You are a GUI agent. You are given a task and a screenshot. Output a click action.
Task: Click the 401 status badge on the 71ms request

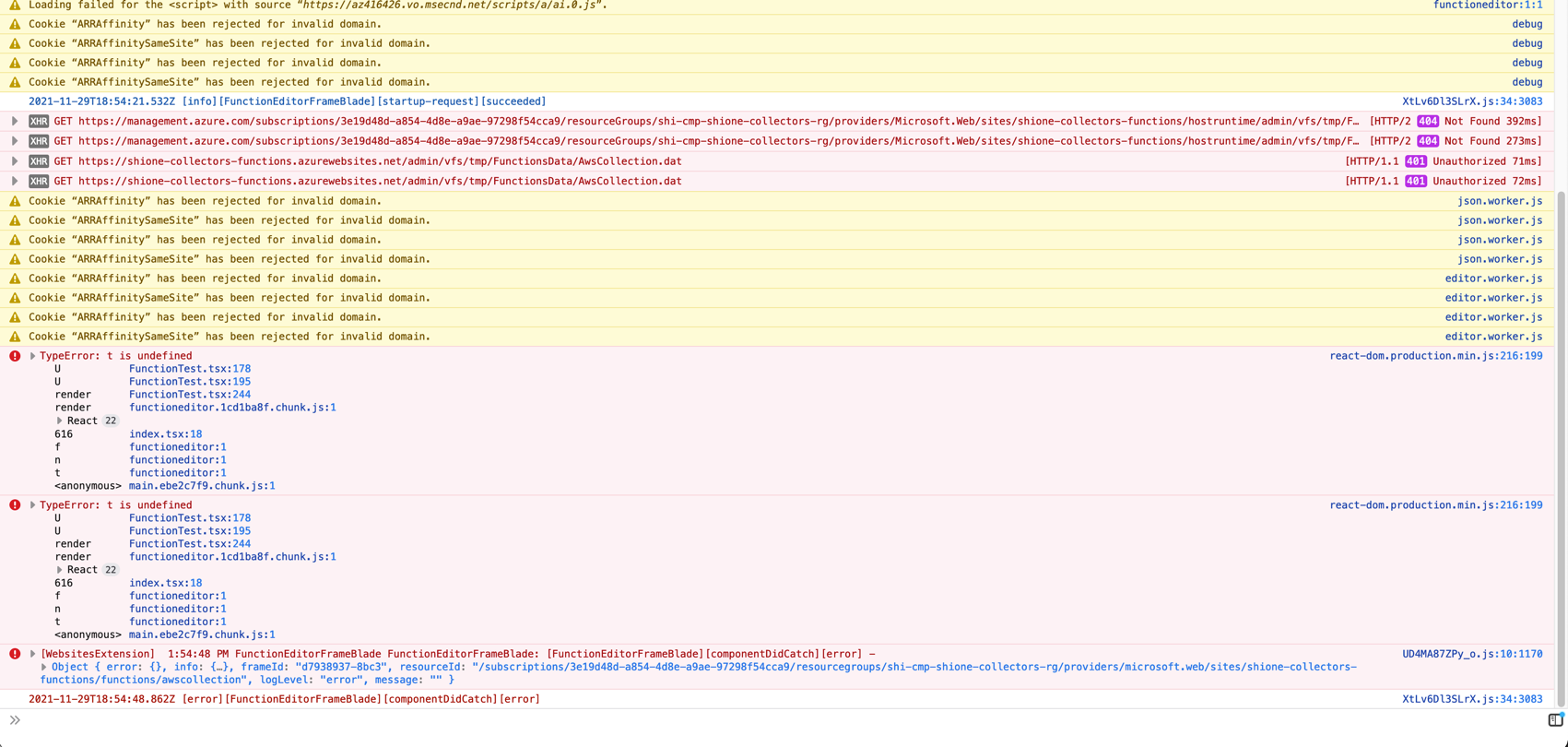point(1416,161)
